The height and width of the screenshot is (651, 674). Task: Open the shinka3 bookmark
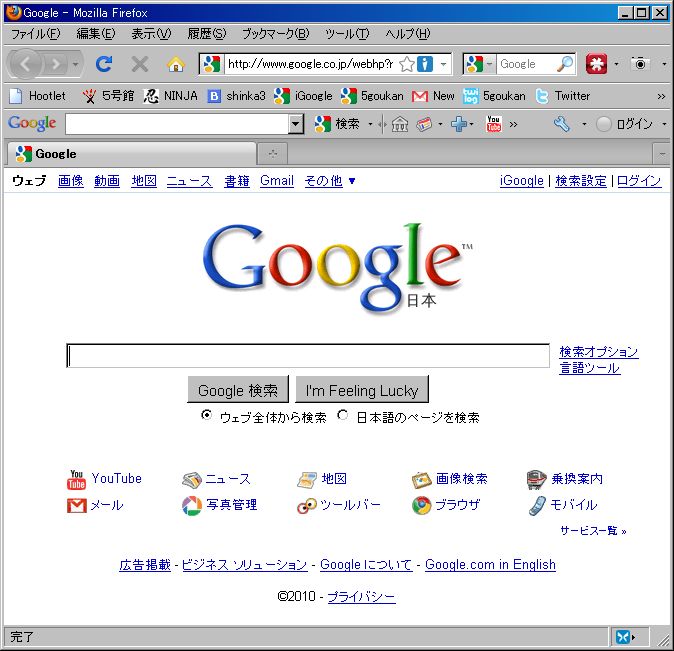[x=236, y=95]
